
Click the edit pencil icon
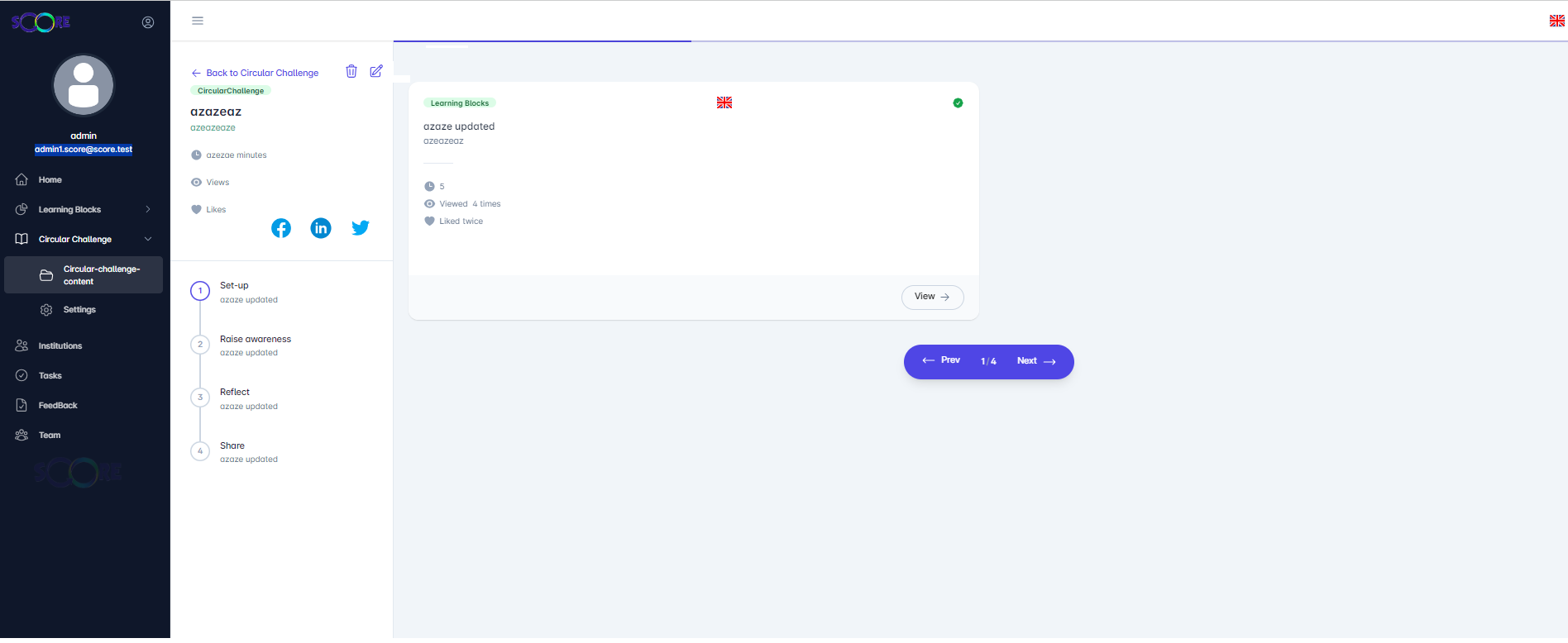pyautogui.click(x=376, y=71)
